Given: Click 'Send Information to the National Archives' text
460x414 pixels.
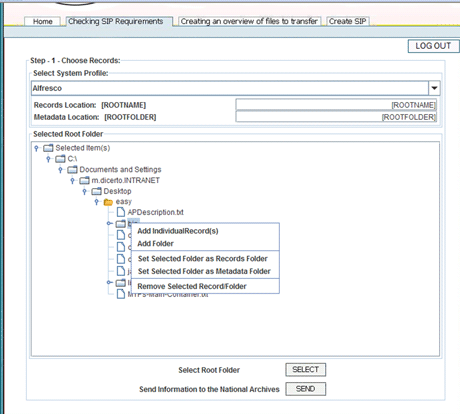Looking at the screenshot, I should pyautogui.click(x=209, y=389).
